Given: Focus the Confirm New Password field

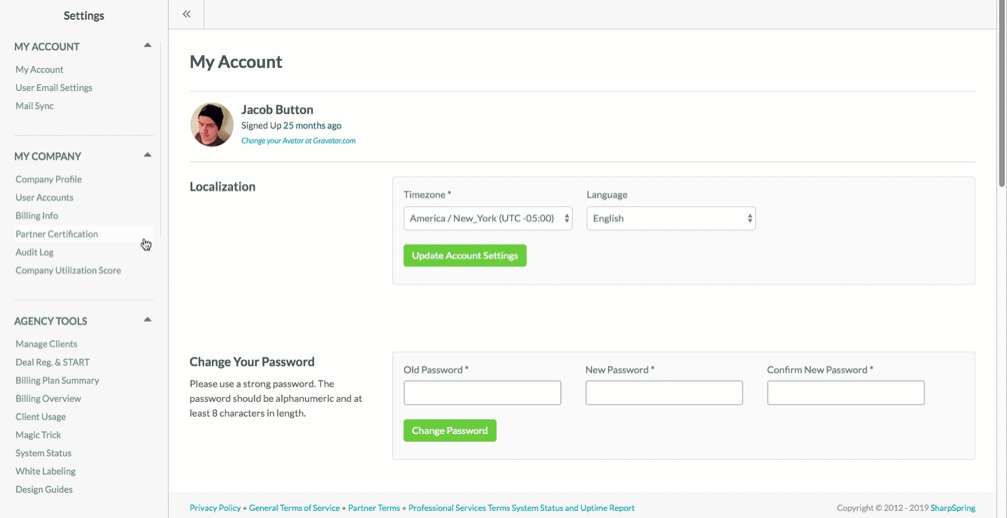Looking at the screenshot, I should 846,393.
